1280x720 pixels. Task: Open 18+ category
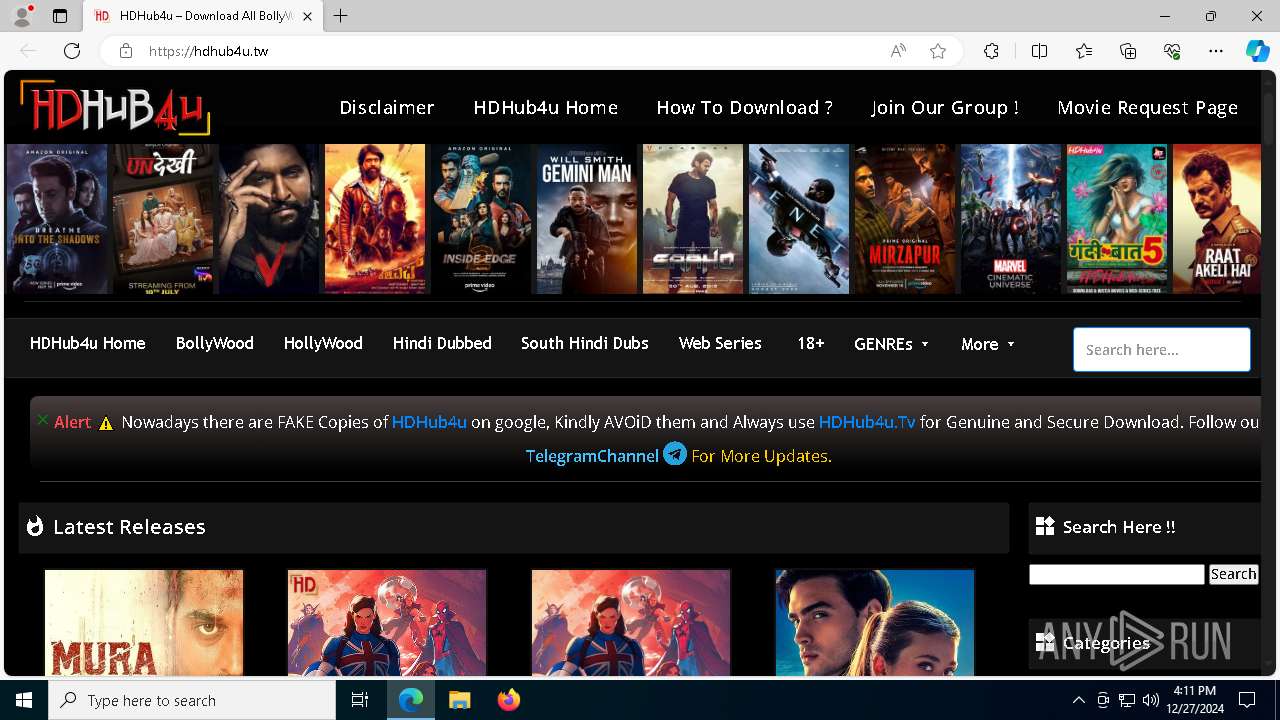811,343
